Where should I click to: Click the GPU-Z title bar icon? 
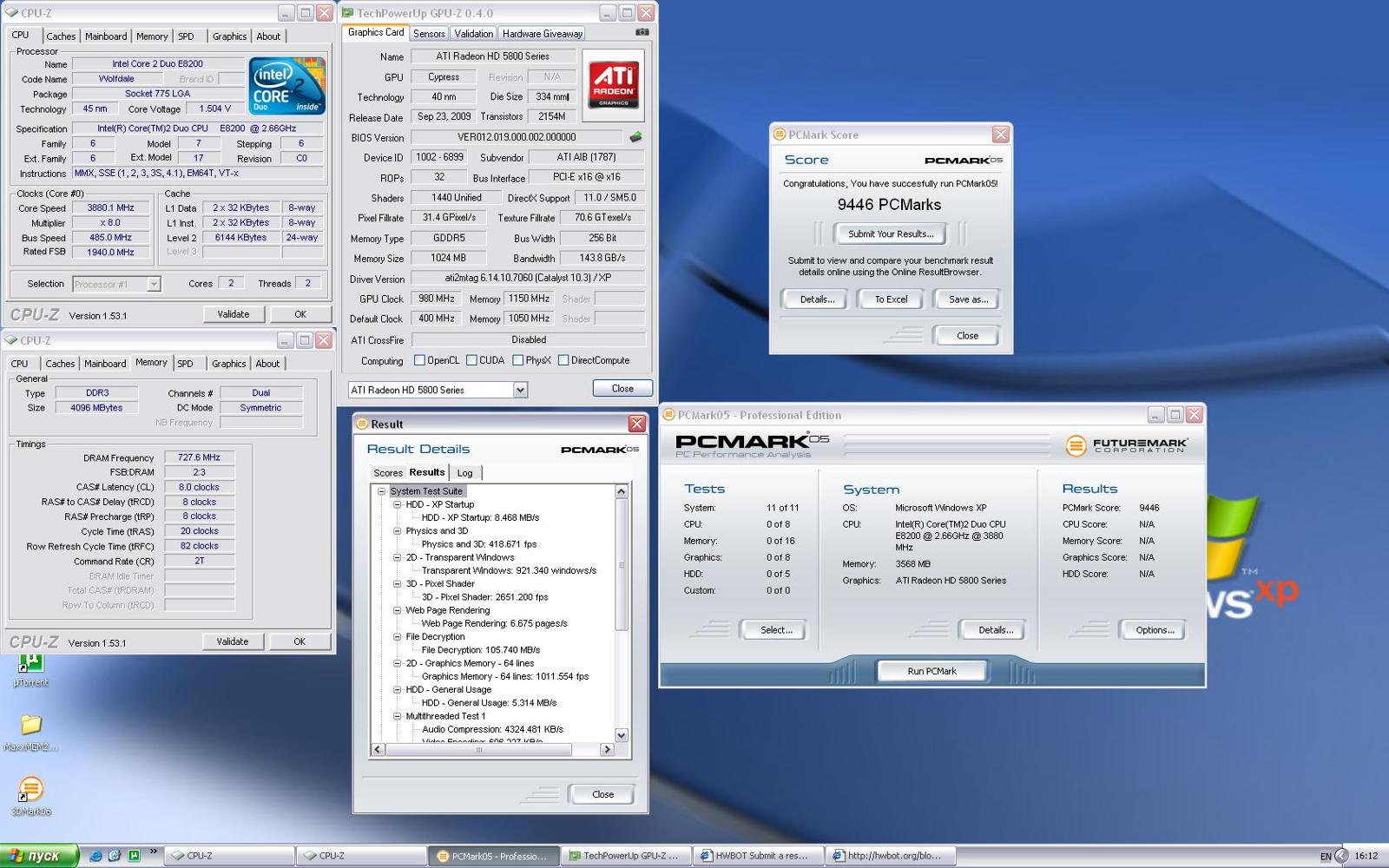click(348, 13)
